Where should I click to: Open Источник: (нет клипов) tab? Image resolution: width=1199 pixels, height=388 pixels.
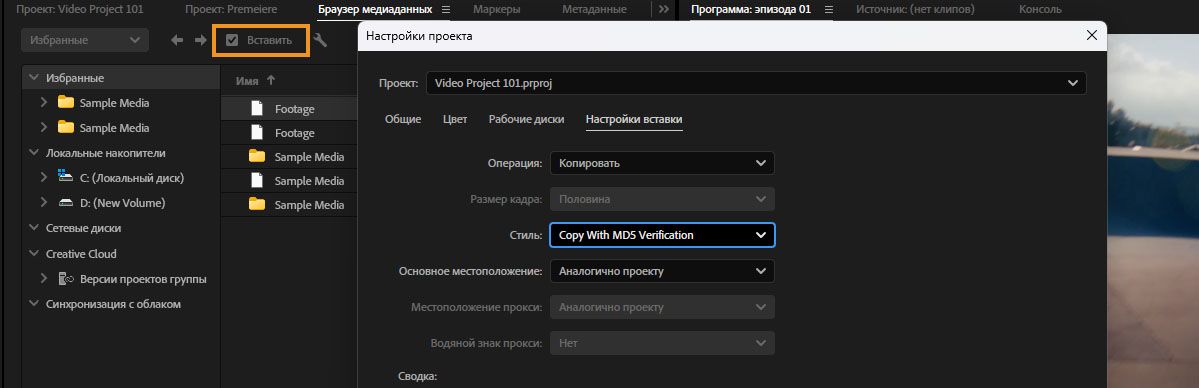coord(915,10)
